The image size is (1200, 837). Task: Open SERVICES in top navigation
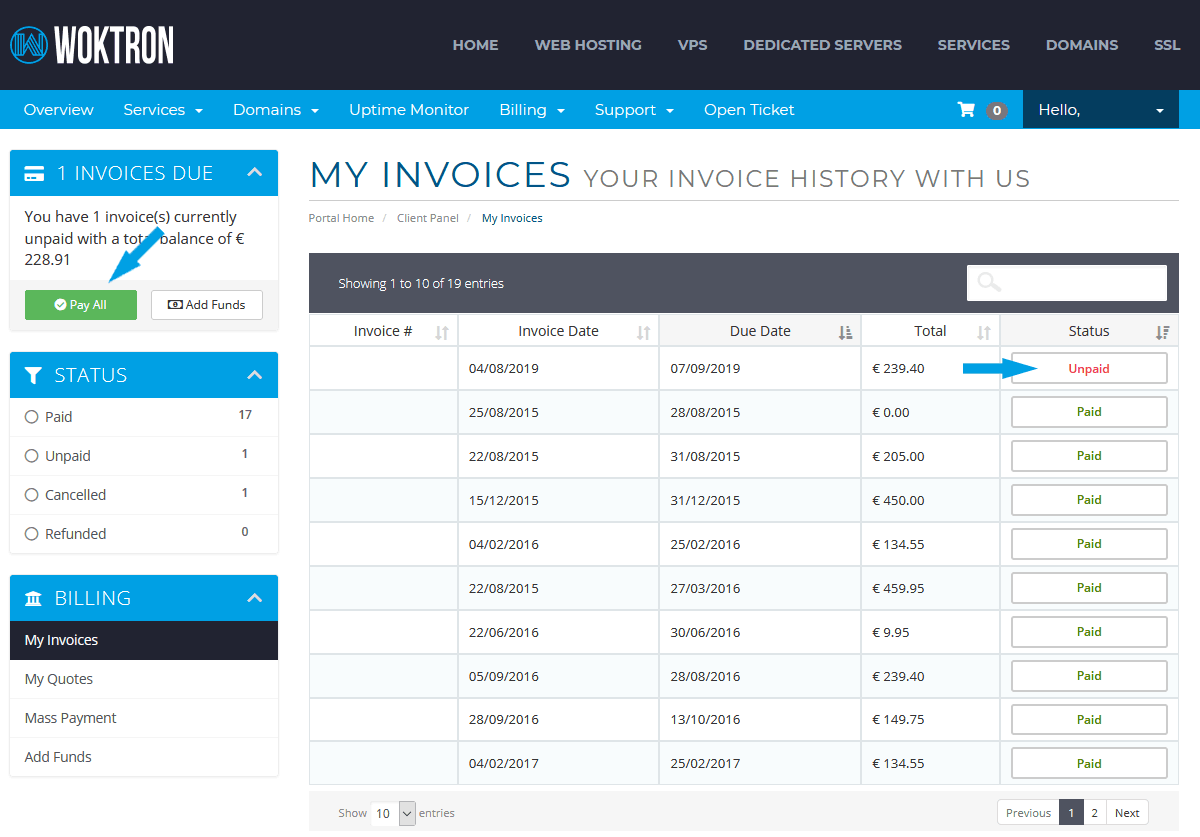click(x=973, y=45)
